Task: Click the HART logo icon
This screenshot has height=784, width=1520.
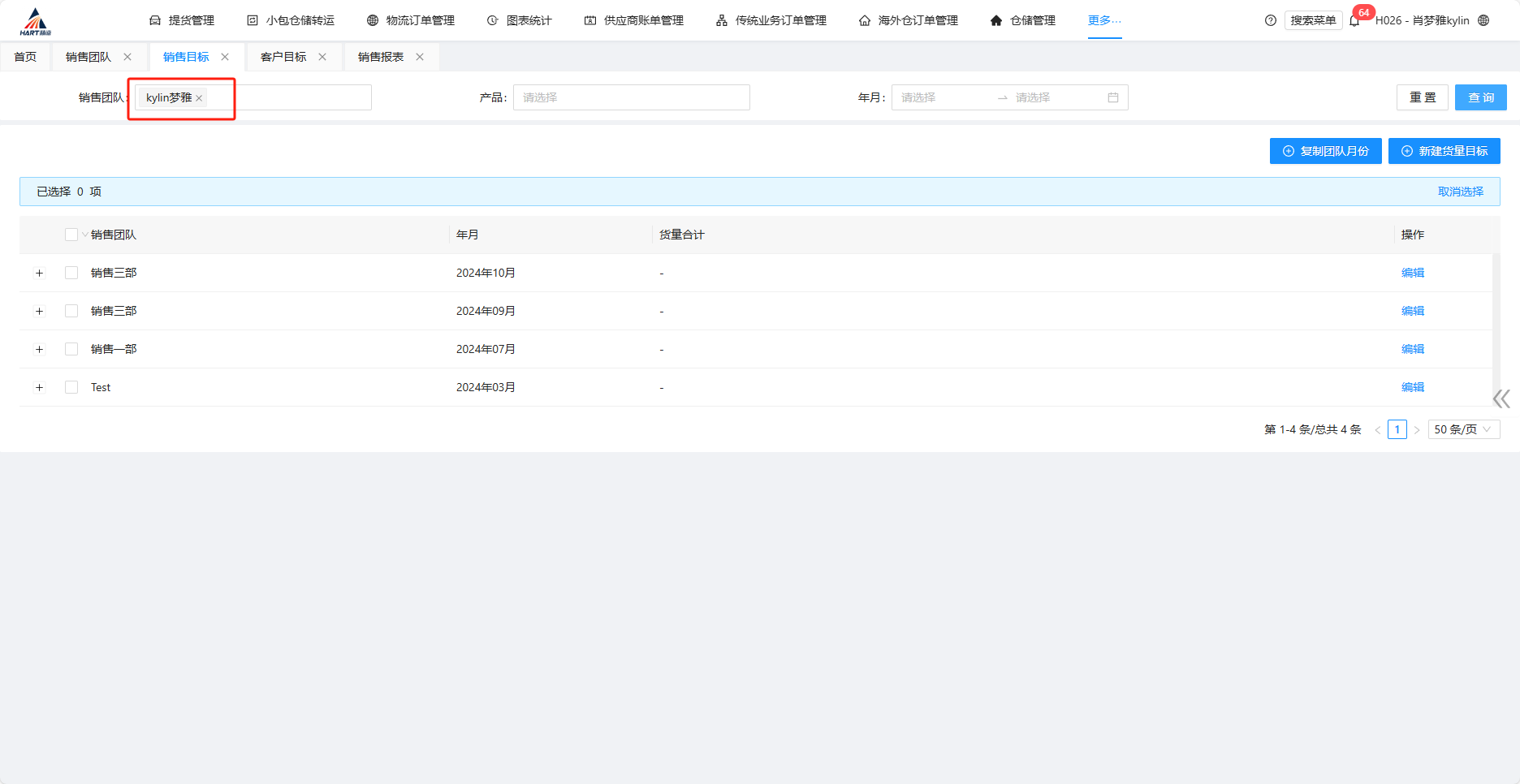Action: 35,22
